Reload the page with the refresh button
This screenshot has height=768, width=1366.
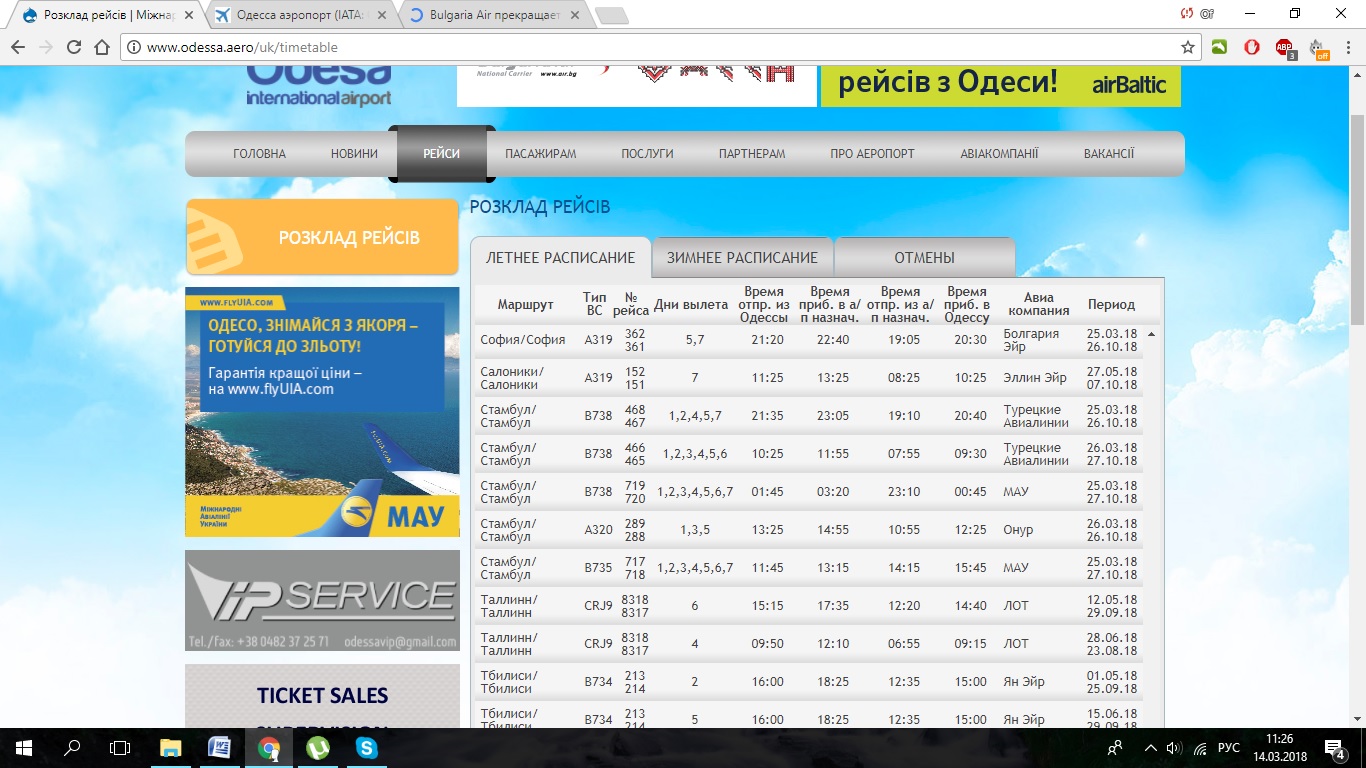coord(73,47)
